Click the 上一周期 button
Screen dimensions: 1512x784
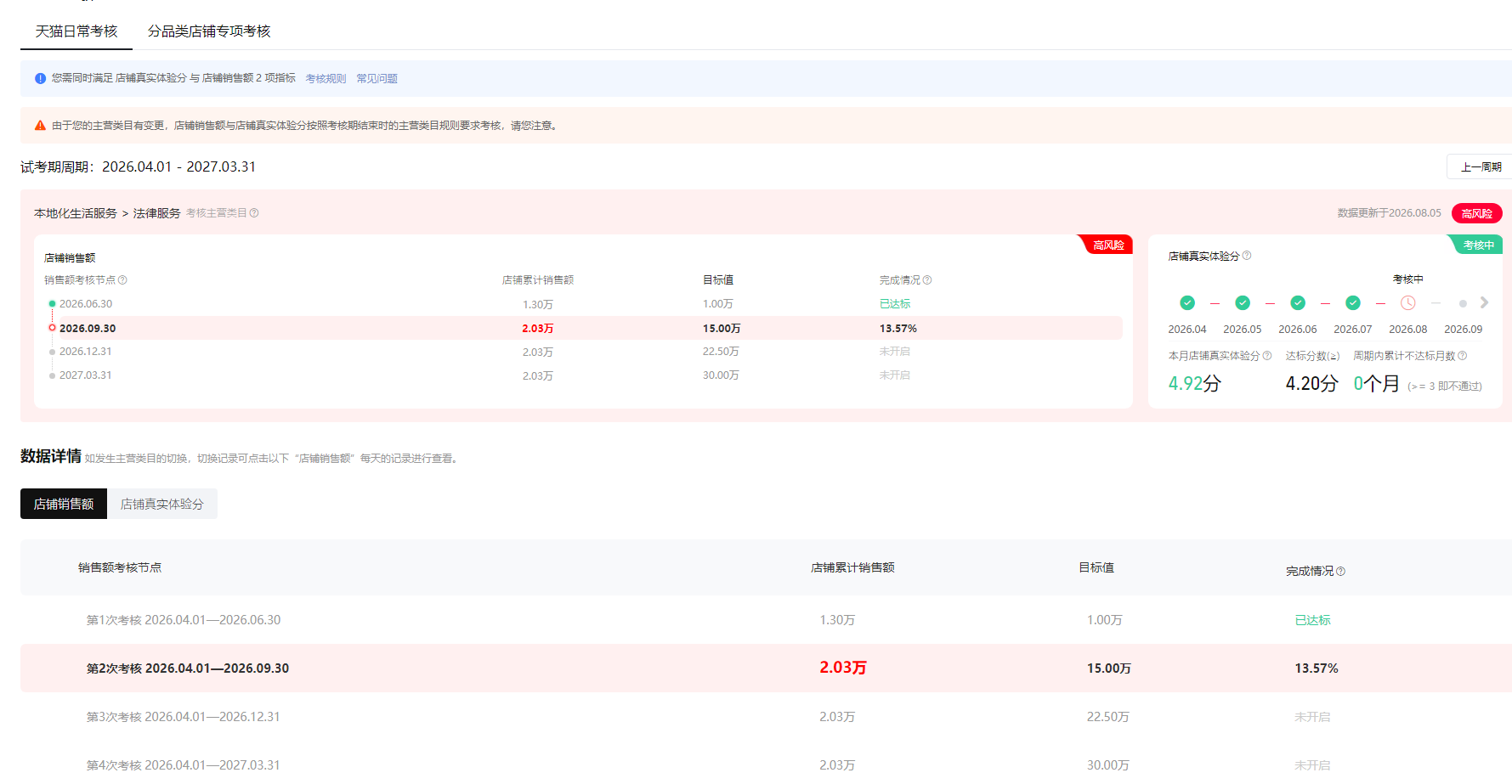(x=1481, y=167)
